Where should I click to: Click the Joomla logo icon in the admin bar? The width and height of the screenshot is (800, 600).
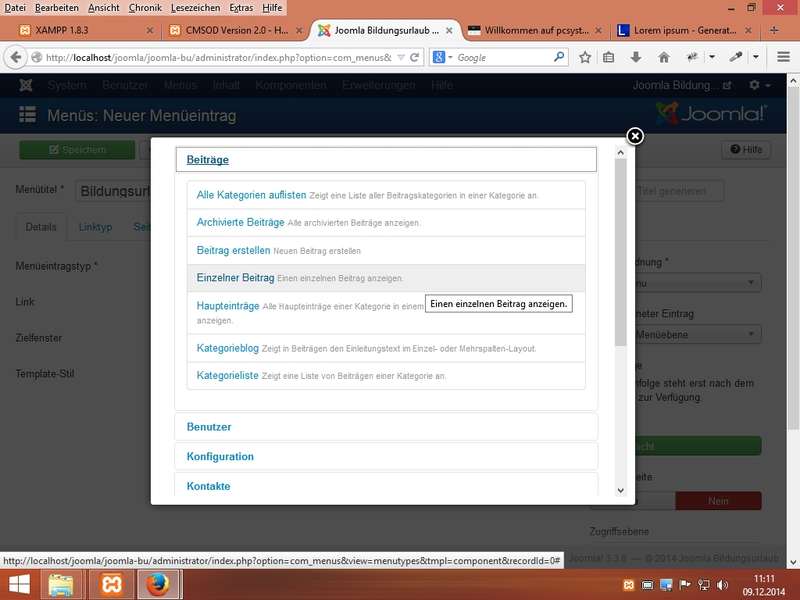click(26, 85)
